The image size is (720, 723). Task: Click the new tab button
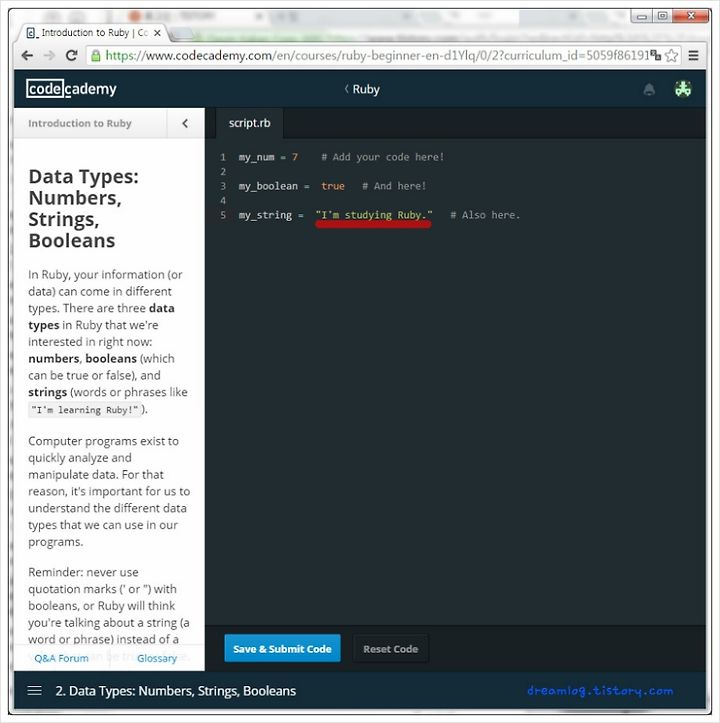coord(182,33)
